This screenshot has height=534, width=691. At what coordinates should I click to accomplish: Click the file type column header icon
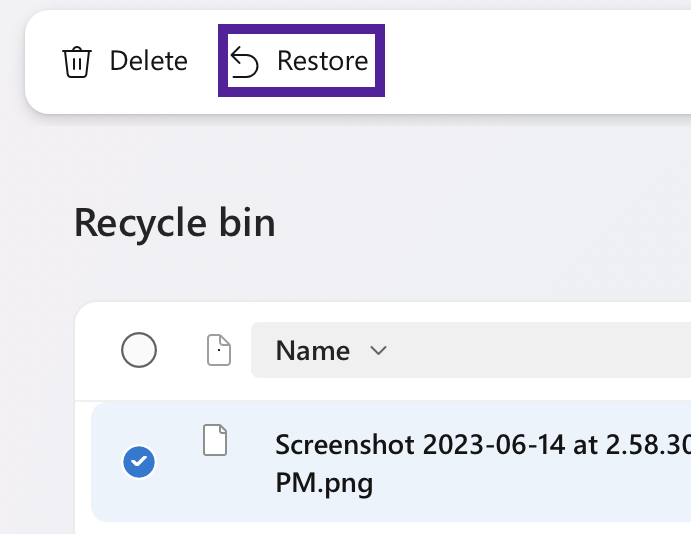218,350
